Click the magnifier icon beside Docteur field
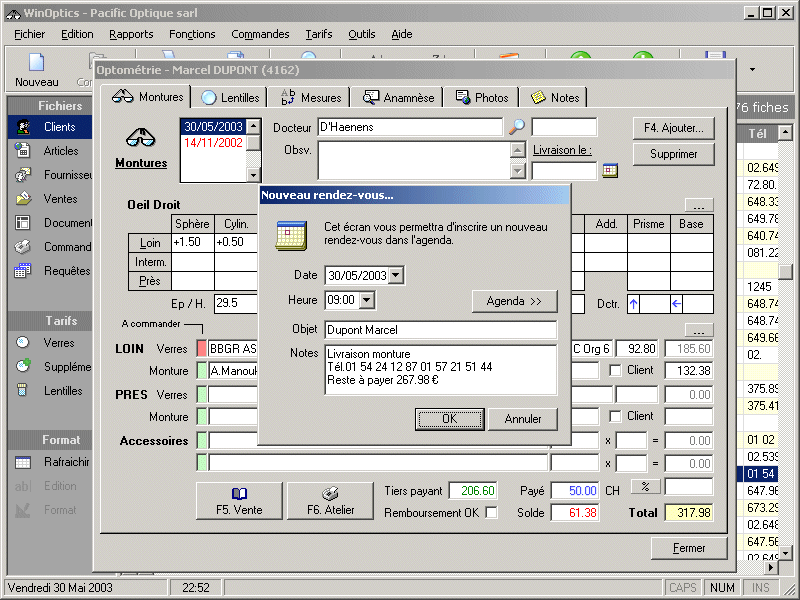800x600 pixels. [x=517, y=127]
